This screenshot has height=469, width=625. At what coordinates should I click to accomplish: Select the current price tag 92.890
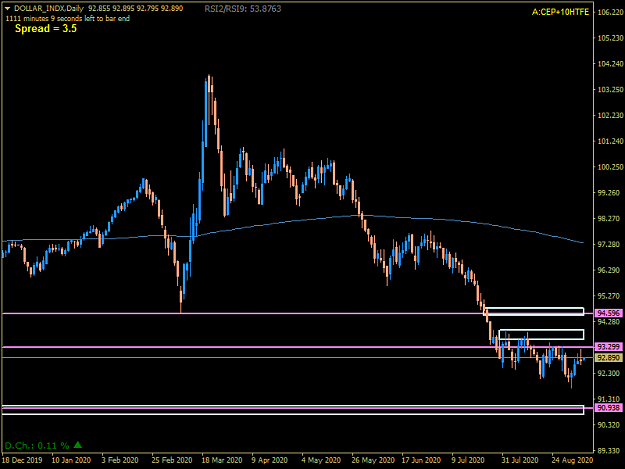(x=609, y=357)
